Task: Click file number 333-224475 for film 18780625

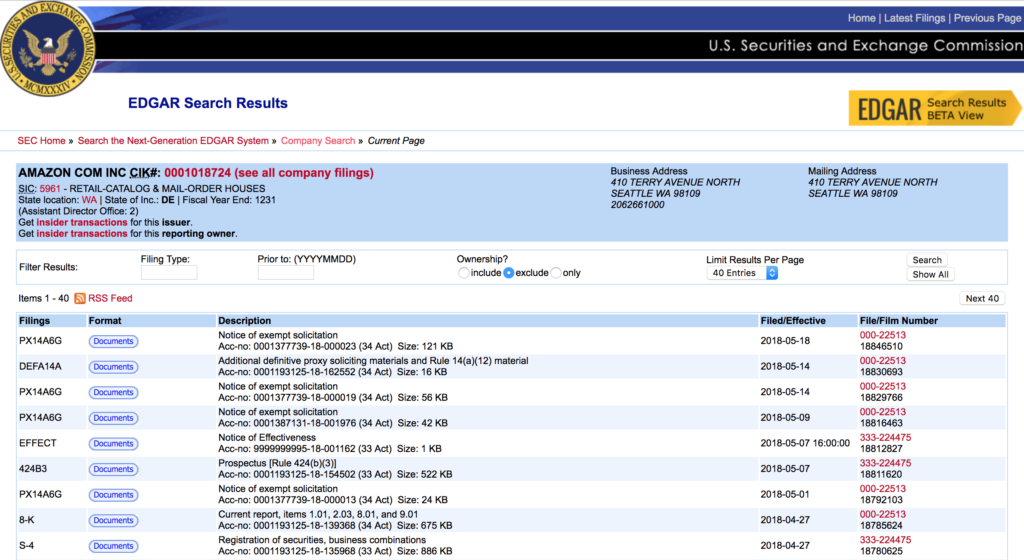Action: 885,540
